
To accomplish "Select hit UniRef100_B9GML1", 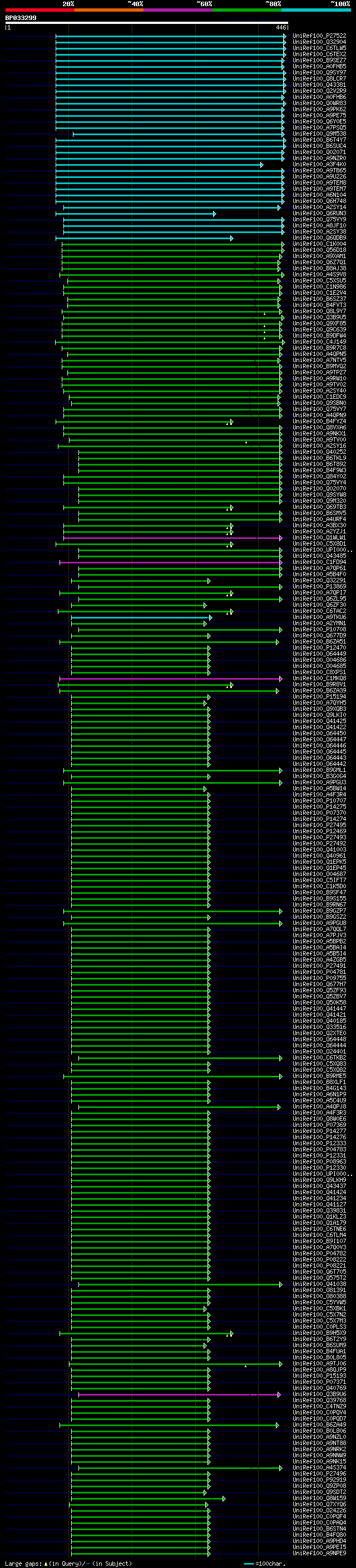I will (319, 770).
